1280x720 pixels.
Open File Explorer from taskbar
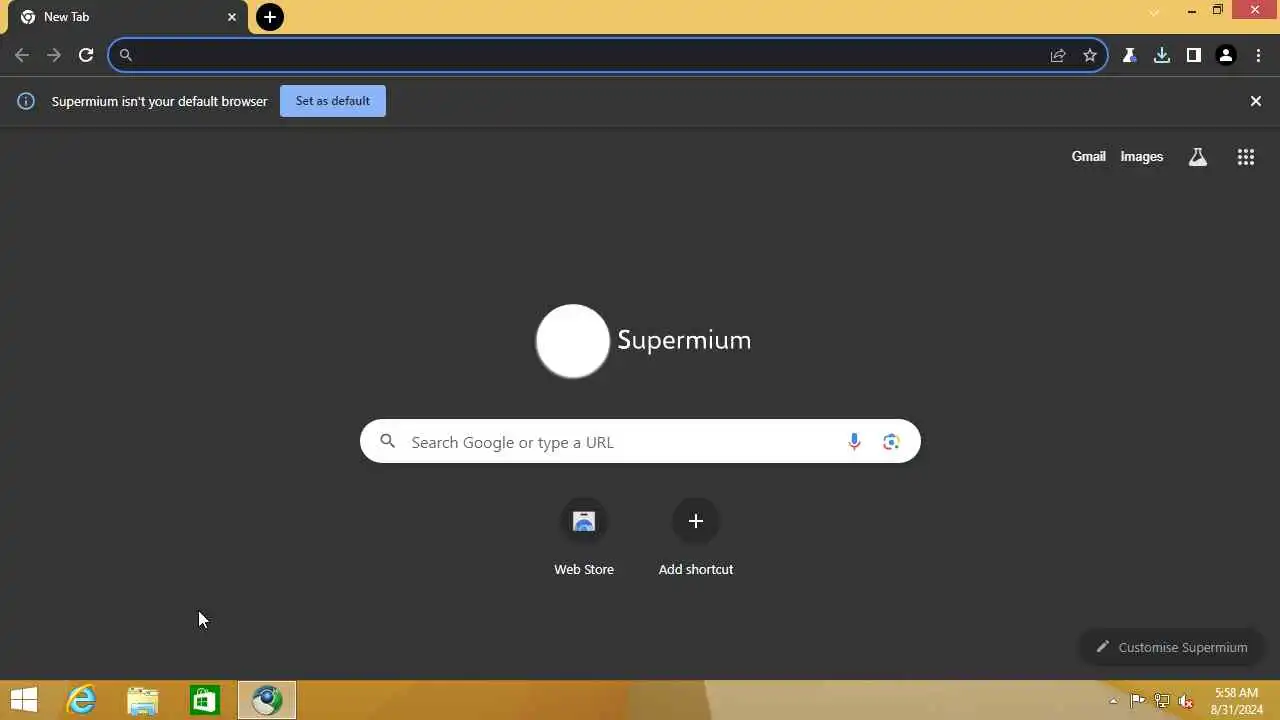pos(143,700)
